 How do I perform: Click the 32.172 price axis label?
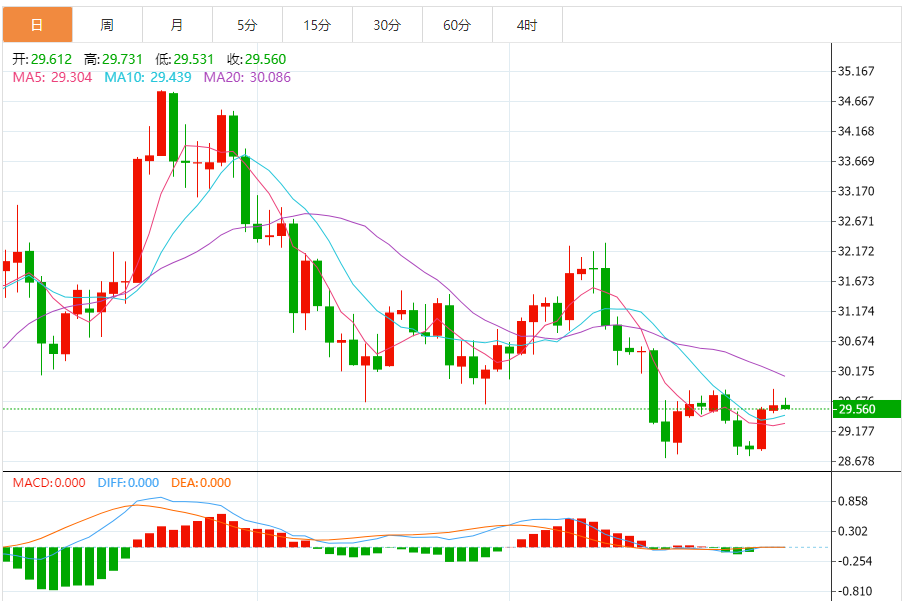[x=856, y=251]
